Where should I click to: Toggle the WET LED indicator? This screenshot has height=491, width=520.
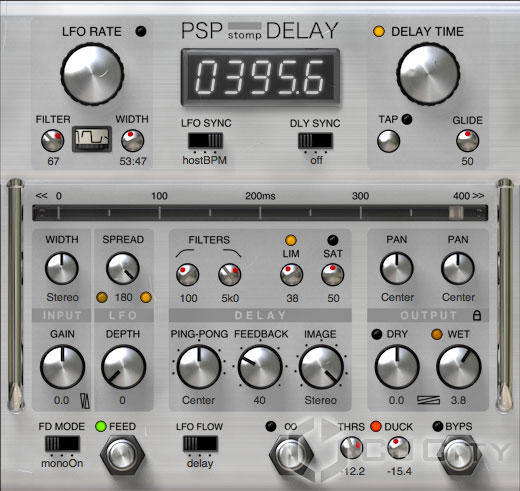click(x=437, y=334)
